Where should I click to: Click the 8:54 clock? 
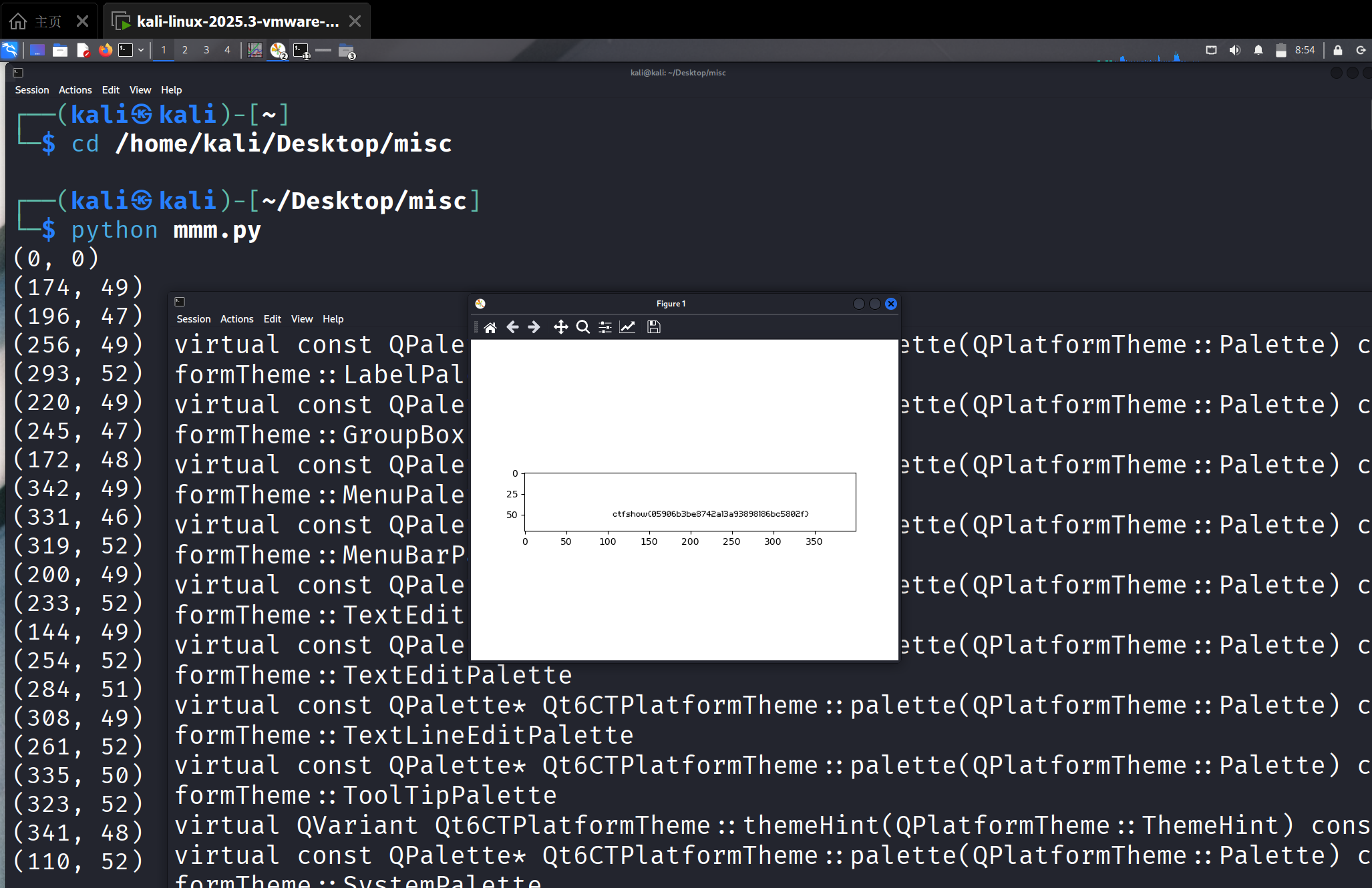1305,50
